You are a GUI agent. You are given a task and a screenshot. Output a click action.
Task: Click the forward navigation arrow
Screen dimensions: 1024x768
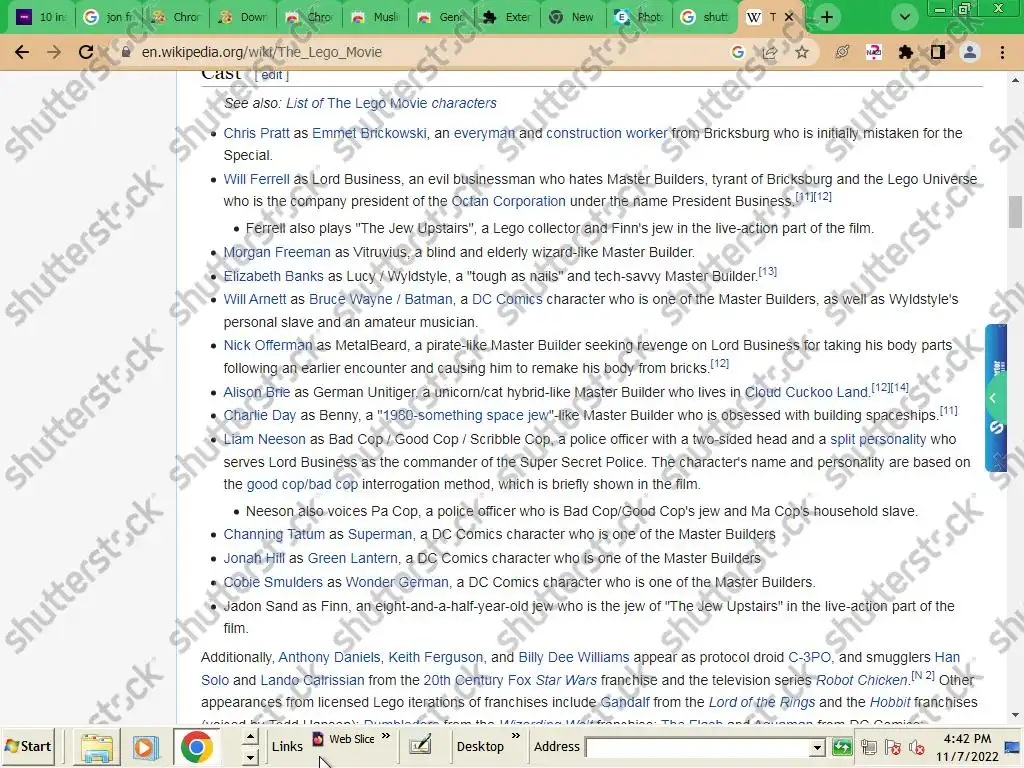tap(54, 52)
